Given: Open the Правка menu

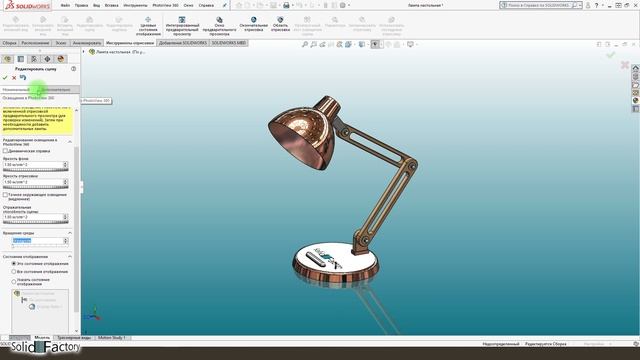Looking at the screenshot, I should click(x=81, y=6).
